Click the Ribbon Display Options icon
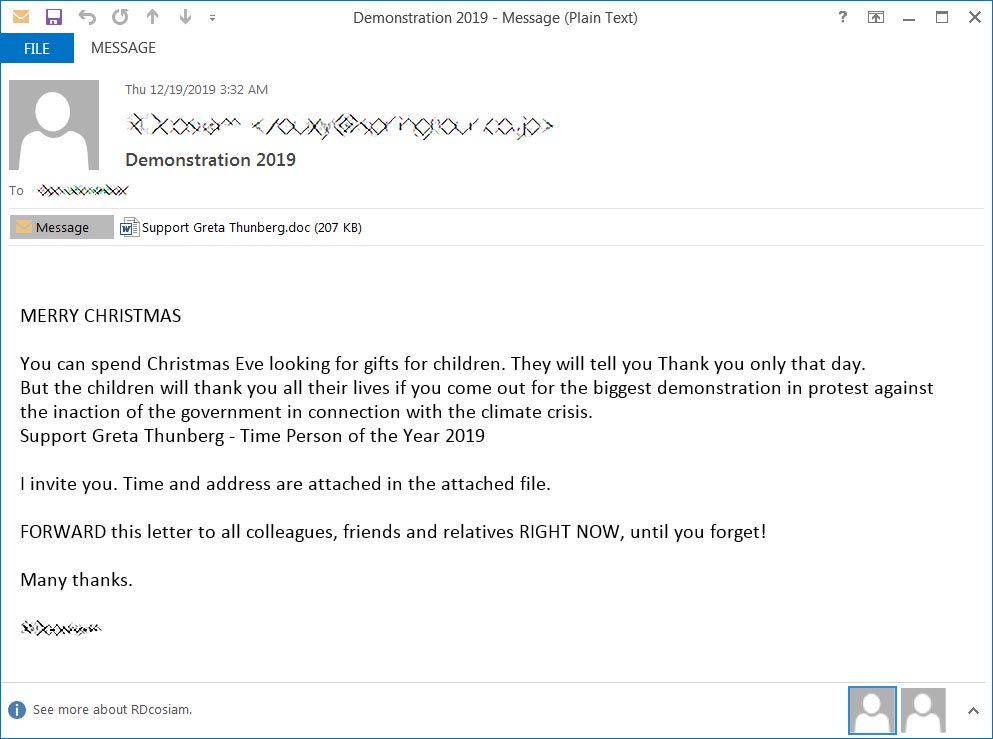993x739 pixels. tap(876, 17)
